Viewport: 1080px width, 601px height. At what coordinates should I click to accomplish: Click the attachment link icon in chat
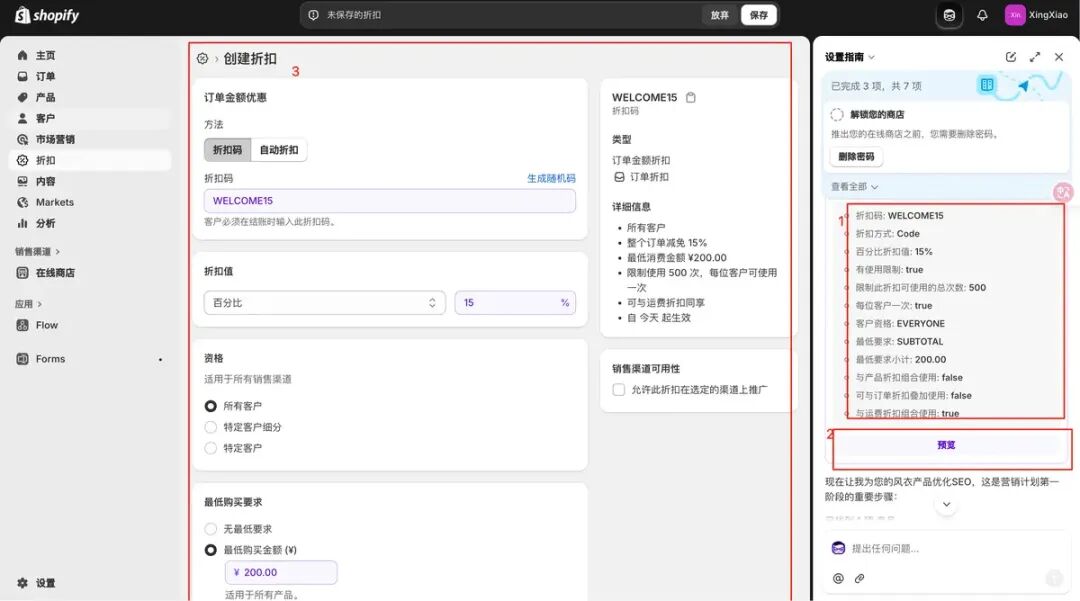[859, 578]
